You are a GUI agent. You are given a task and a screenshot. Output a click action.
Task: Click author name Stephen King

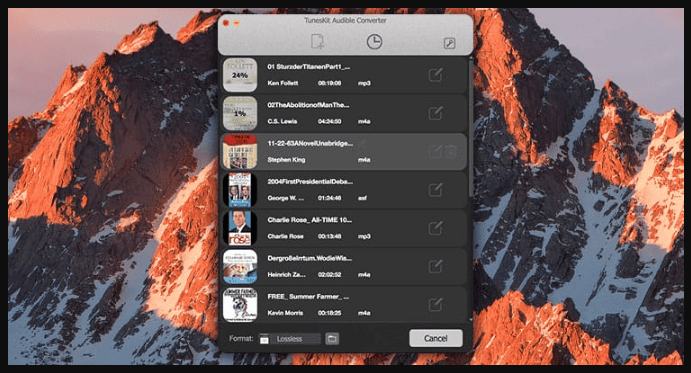click(x=286, y=160)
